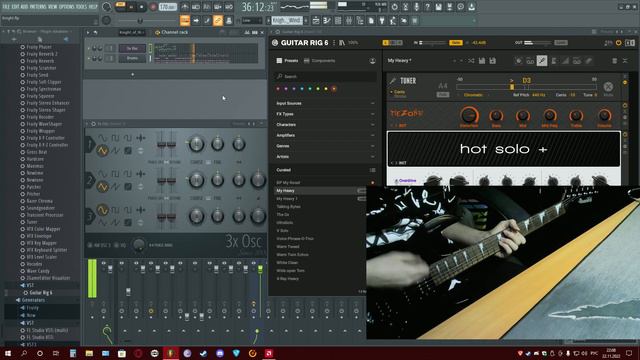Open the pattern selector dropdown

point(287,20)
